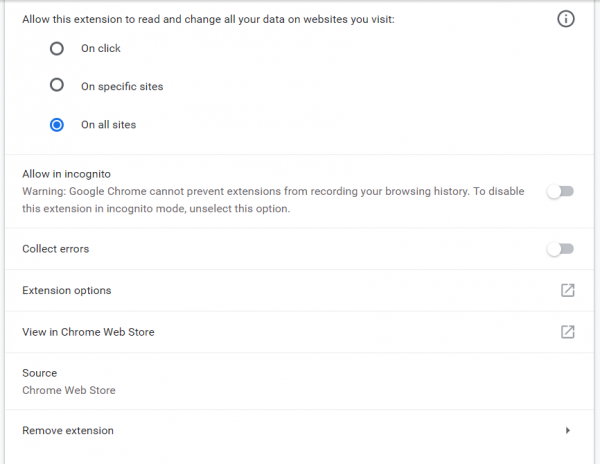600x464 pixels.
Task: Click the "Source" row heading
Action: coord(40,373)
